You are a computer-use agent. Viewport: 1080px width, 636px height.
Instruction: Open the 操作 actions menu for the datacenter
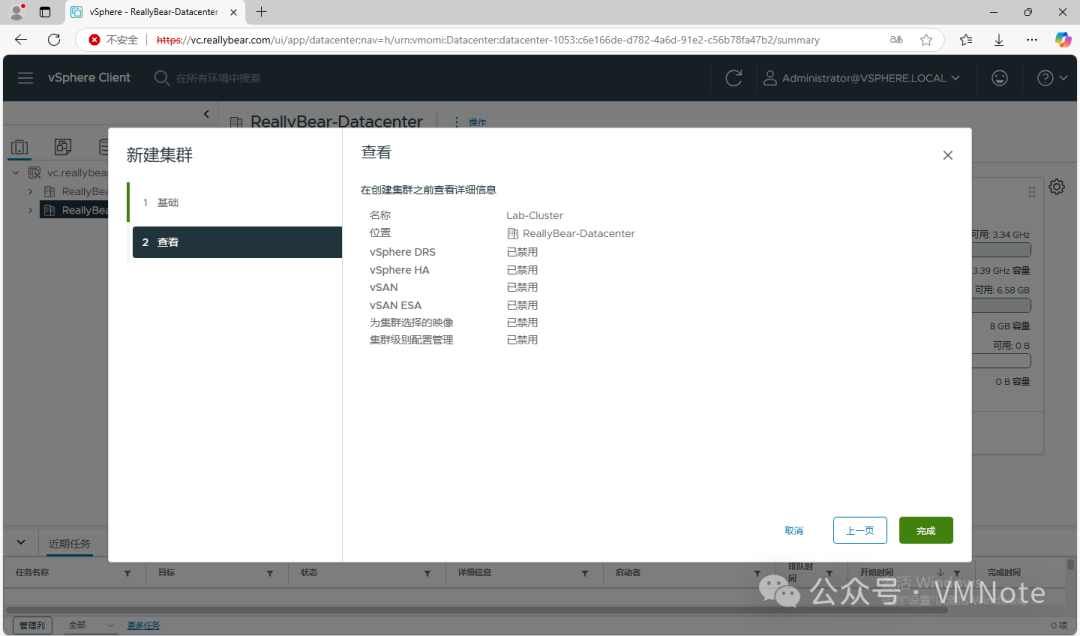[470, 122]
